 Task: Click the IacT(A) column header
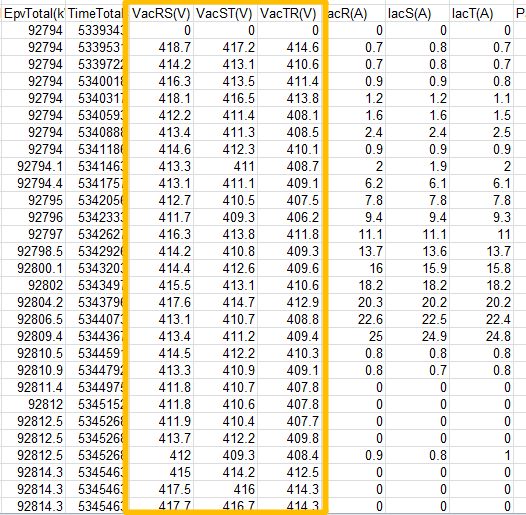click(x=482, y=13)
